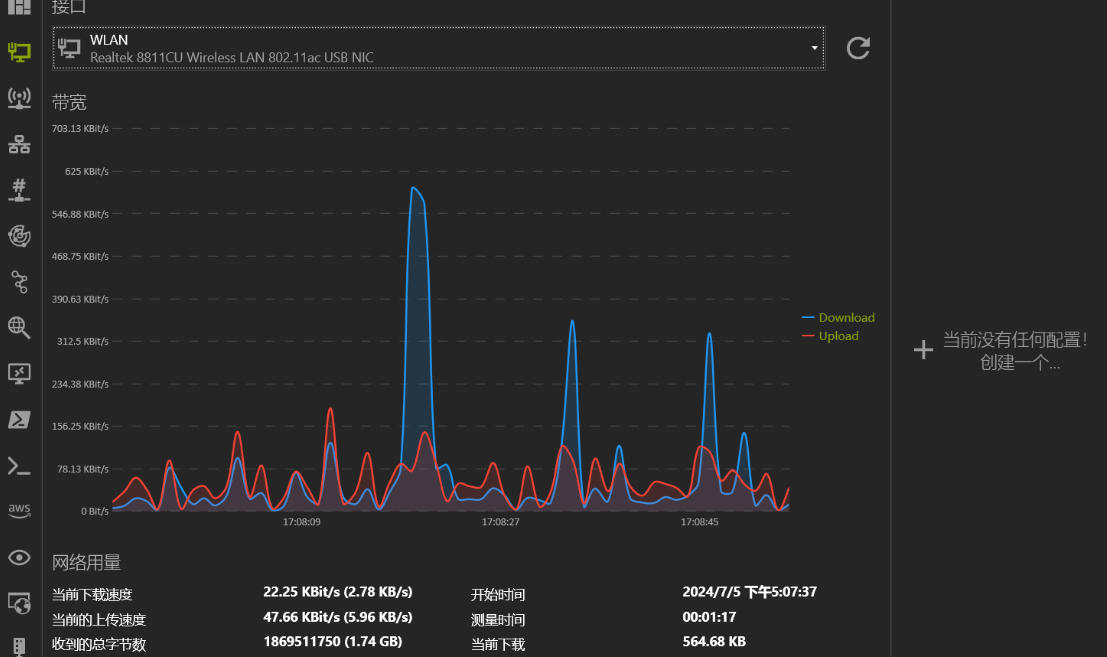
Task: Open the Dashboard icon in sidebar
Action: coord(19,7)
